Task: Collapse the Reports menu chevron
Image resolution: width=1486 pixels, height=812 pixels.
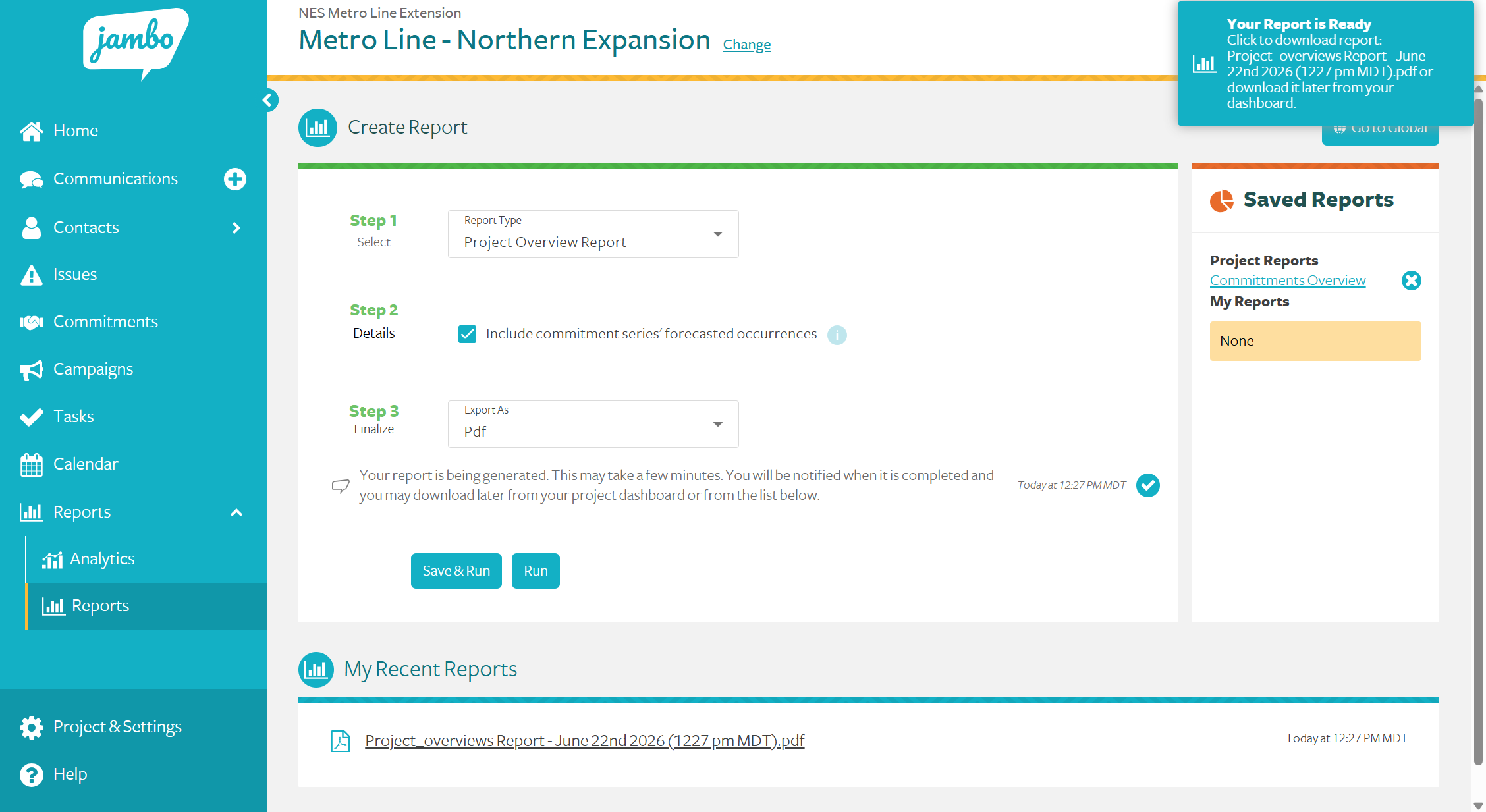Action: (236, 512)
